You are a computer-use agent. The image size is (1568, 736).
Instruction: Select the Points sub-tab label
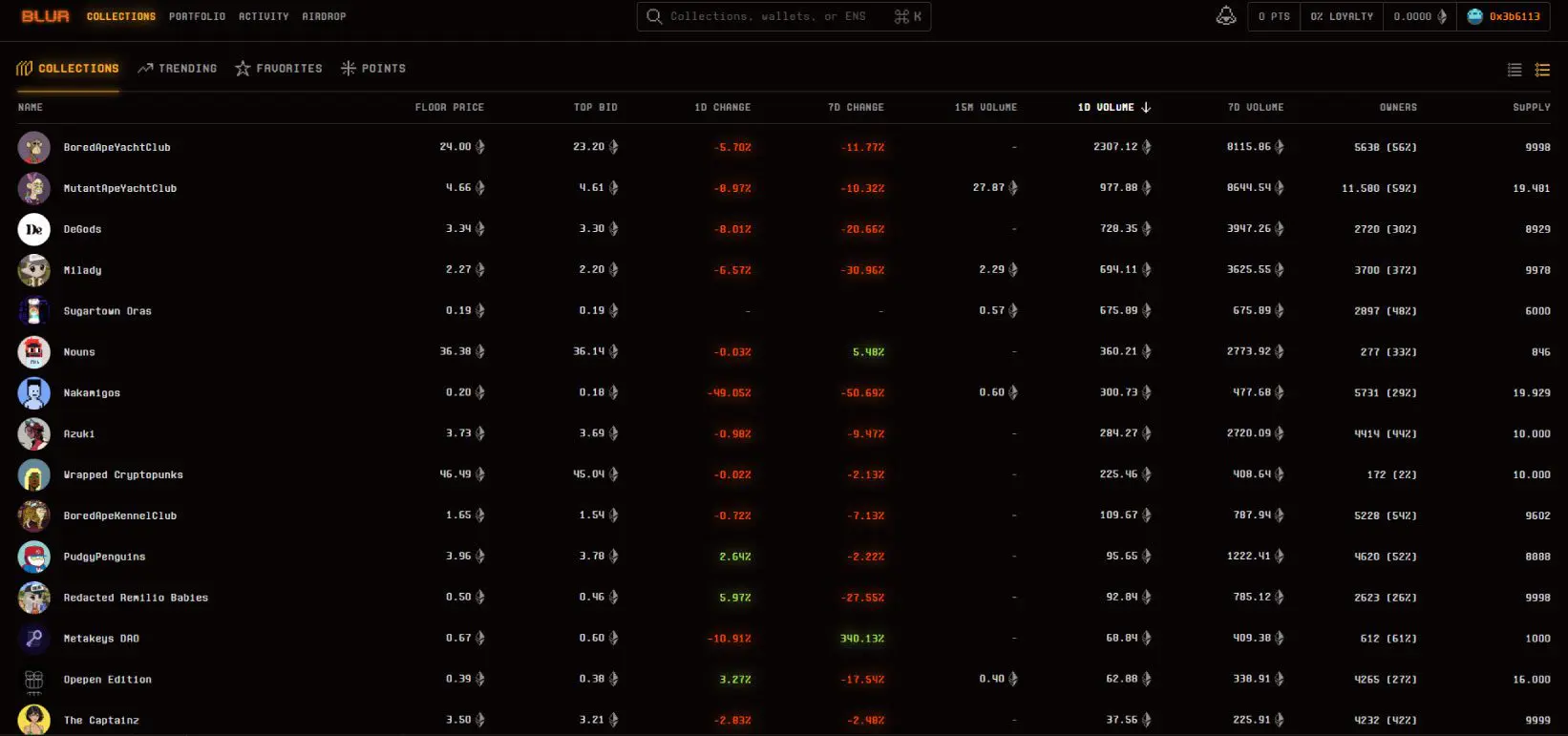[x=384, y=69]
